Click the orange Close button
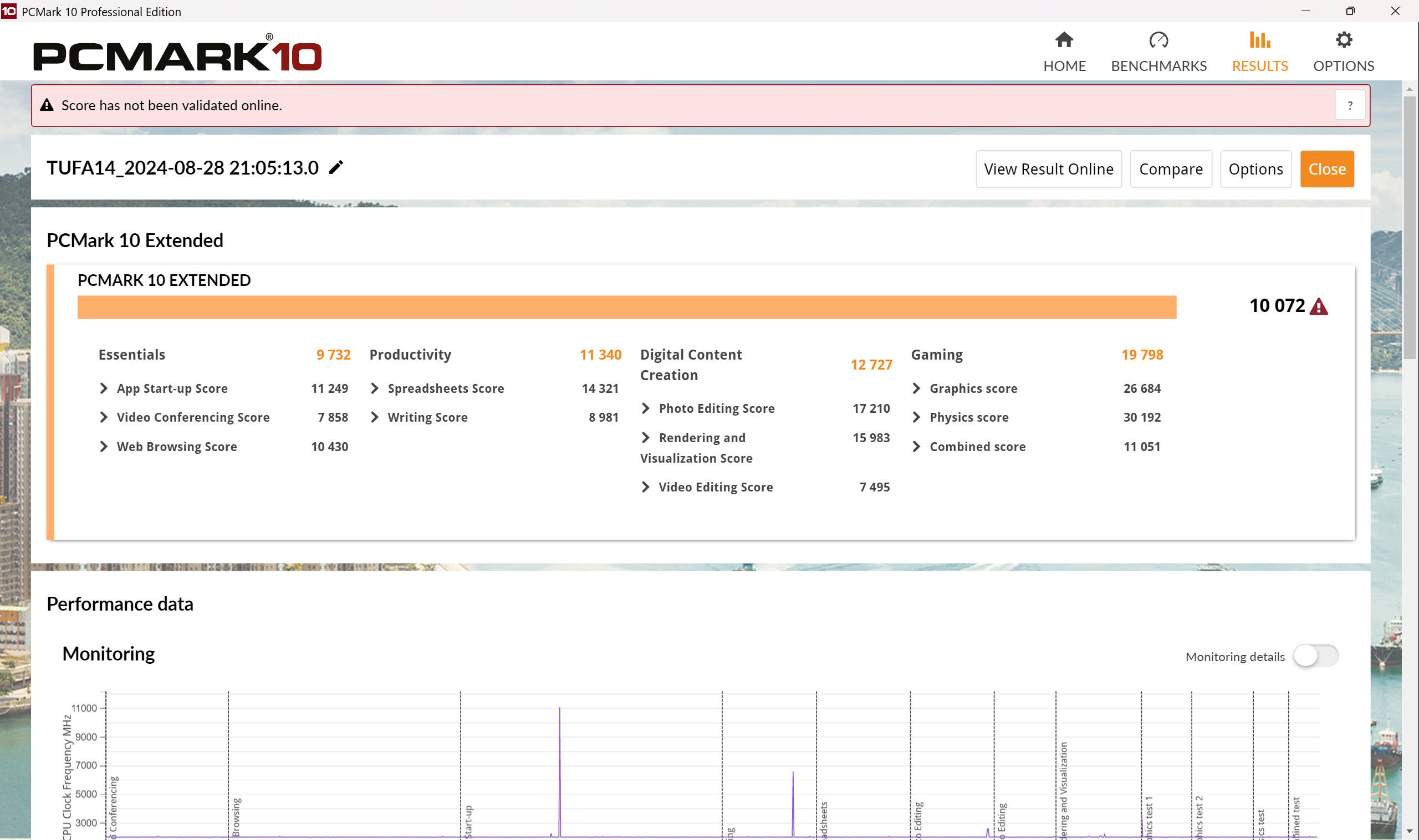Viewport: 1419px width, 840px height. coord(1326,168)
